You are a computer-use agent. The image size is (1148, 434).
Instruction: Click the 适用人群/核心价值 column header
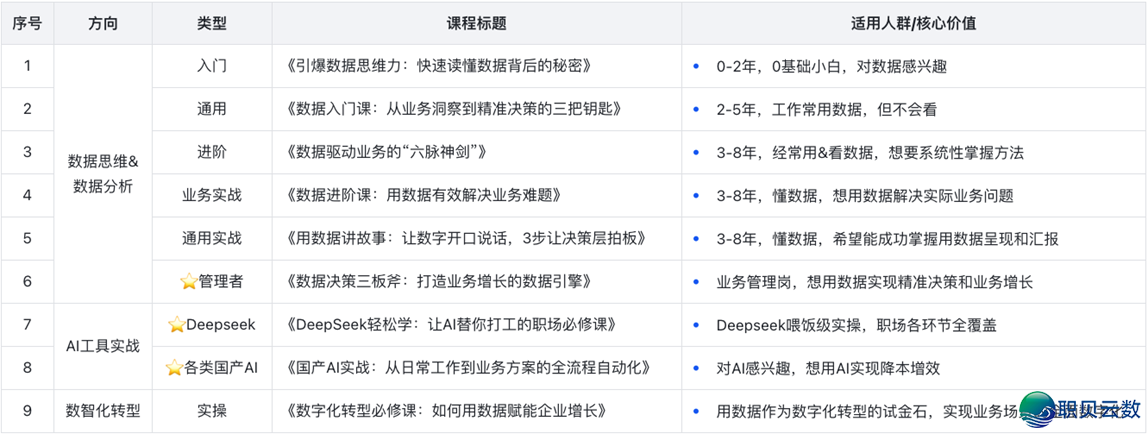(x=914, y=23)
